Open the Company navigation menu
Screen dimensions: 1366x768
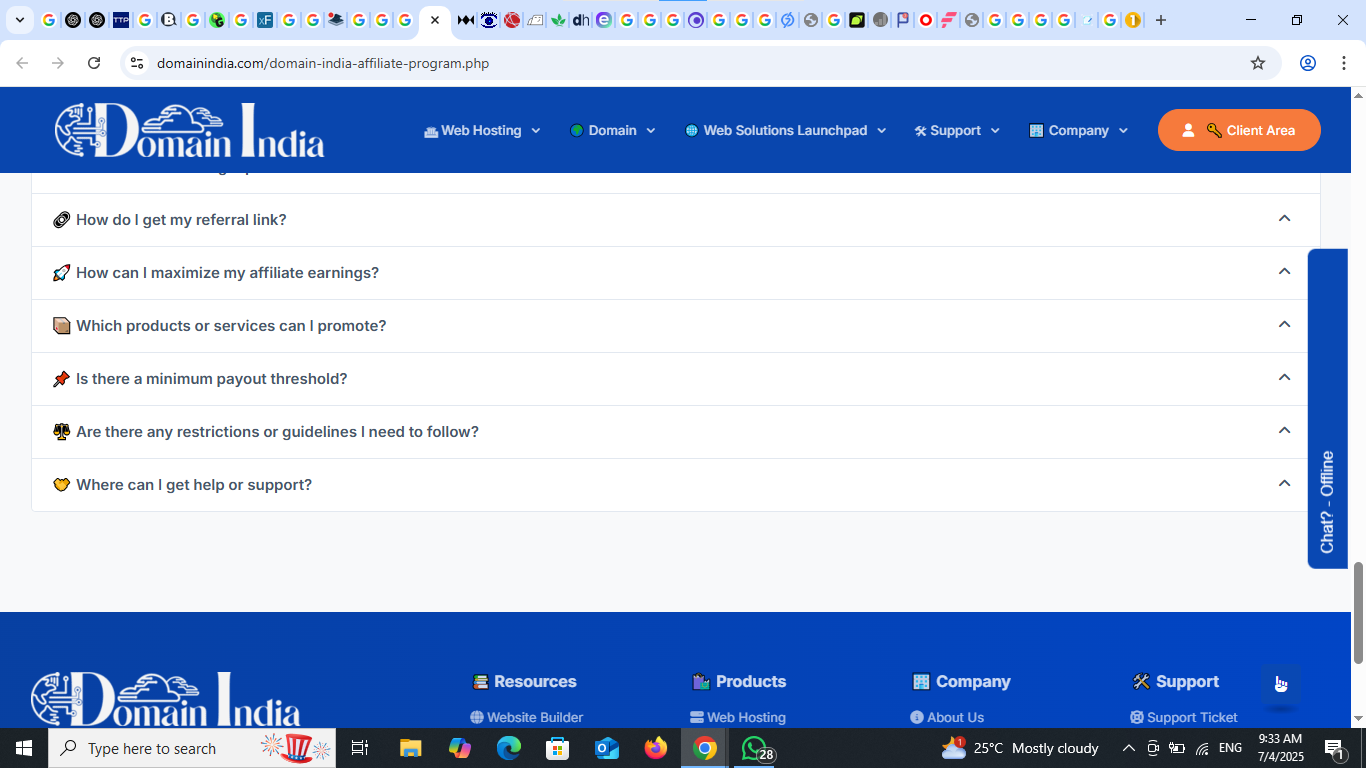pyautogui.click(x=1078, y=131)
